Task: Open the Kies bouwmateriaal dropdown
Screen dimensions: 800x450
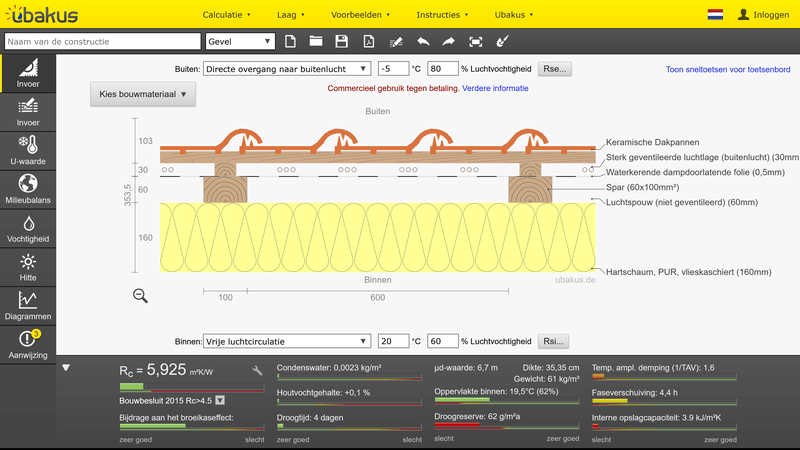Action: click(x=143, y=94)
